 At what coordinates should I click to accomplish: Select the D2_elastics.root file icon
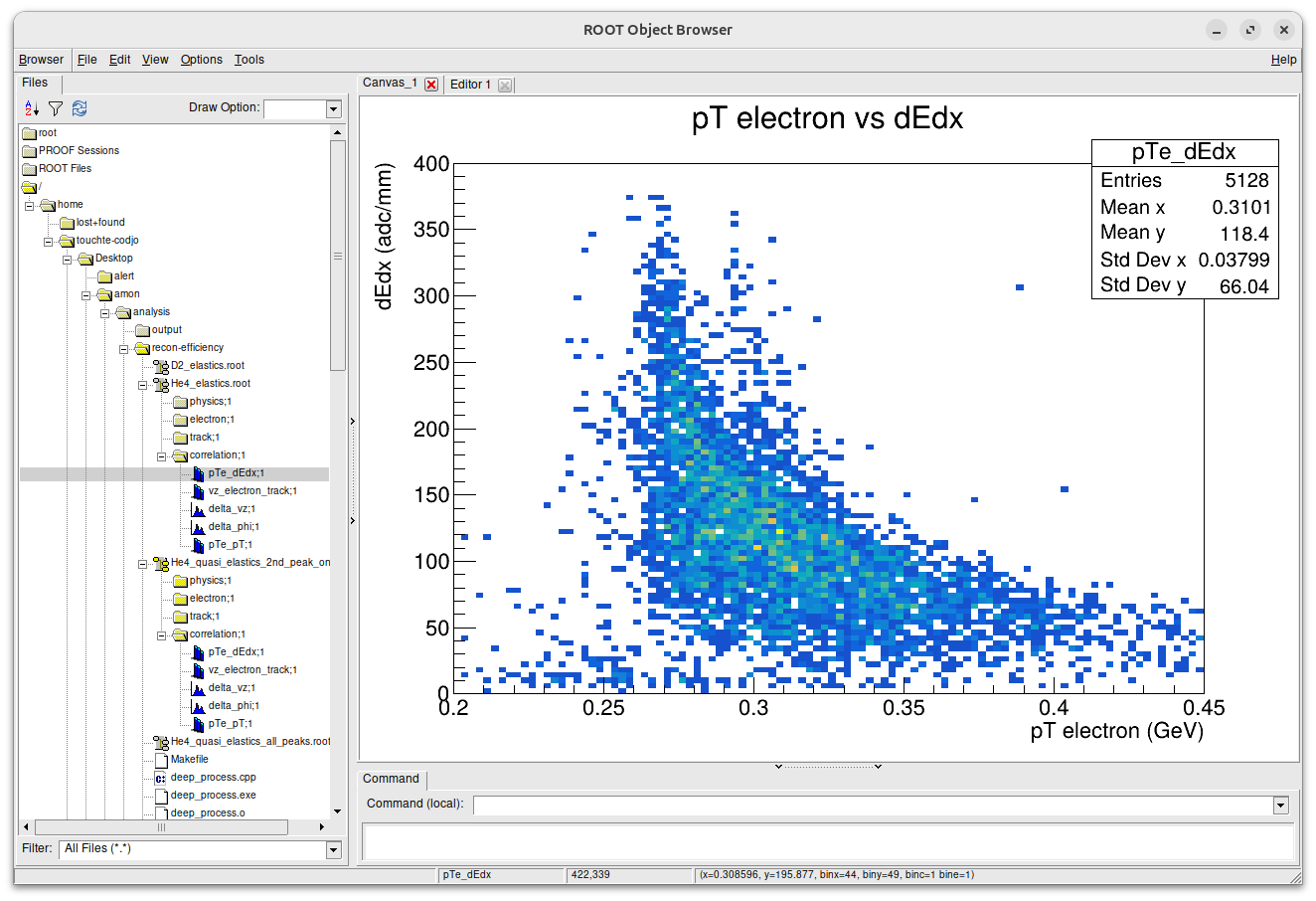coord(161,366)
